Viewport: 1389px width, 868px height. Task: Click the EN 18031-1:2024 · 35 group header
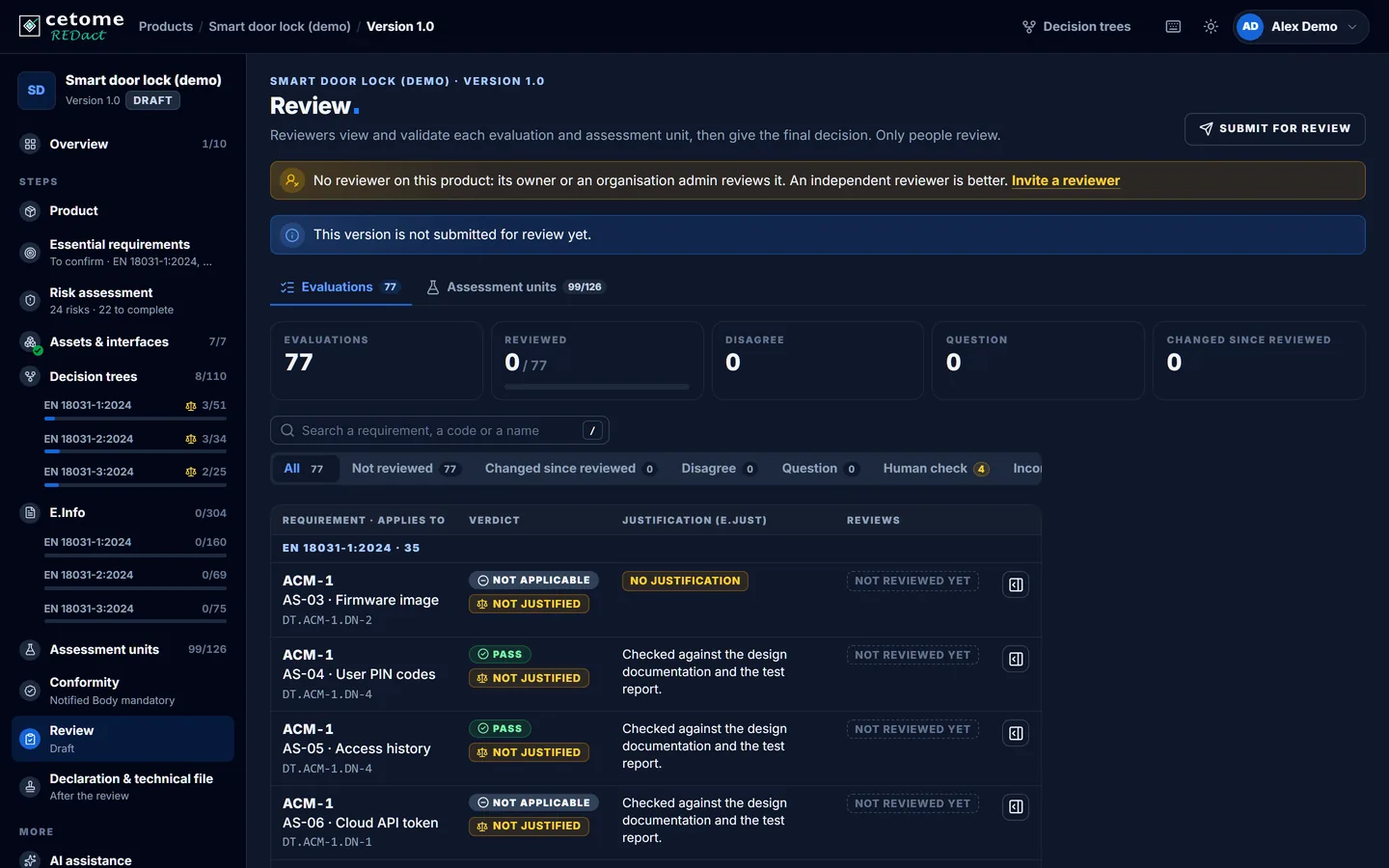click(x=351, y=548)
